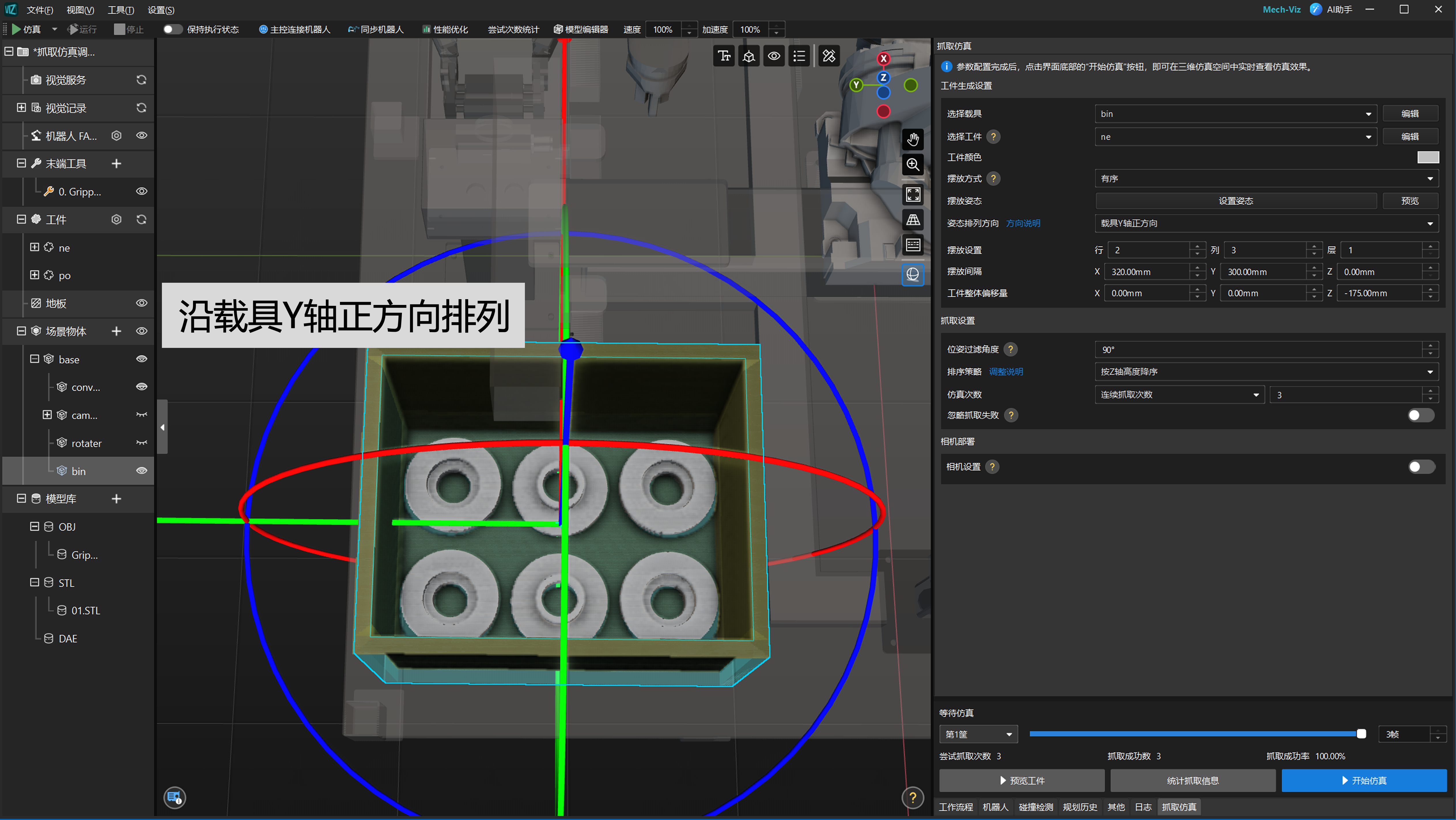Expand the ne workpiece tree item

(x=35, y=247)
